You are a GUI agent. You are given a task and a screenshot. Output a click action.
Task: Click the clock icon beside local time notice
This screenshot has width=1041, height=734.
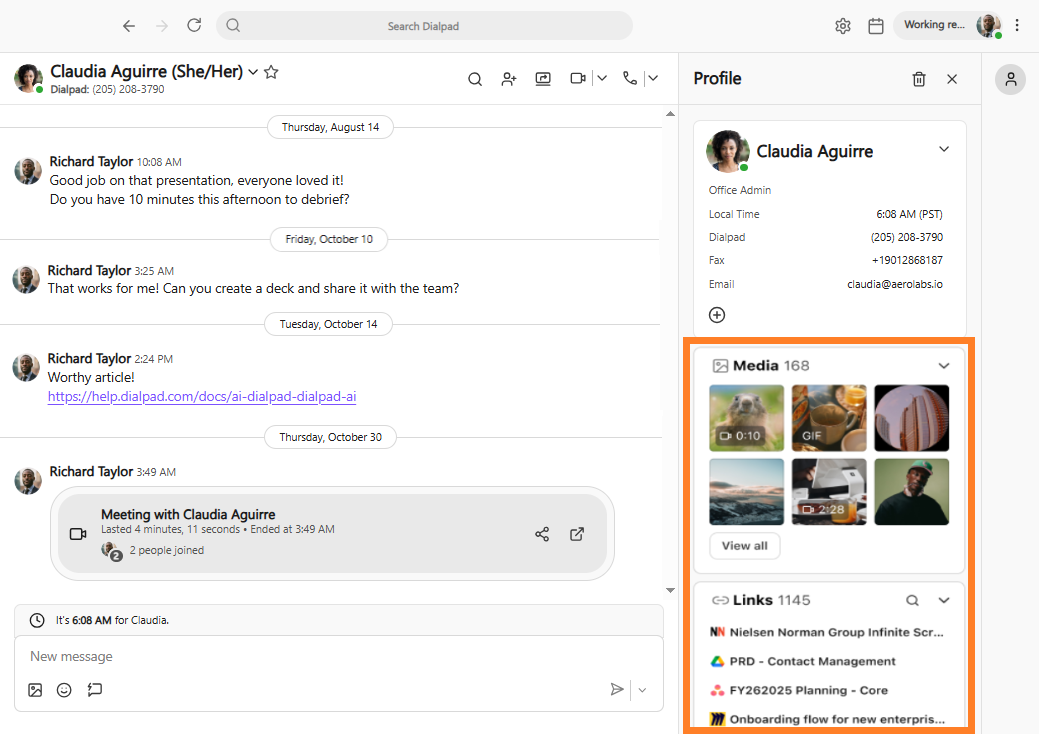pos(37,620)
